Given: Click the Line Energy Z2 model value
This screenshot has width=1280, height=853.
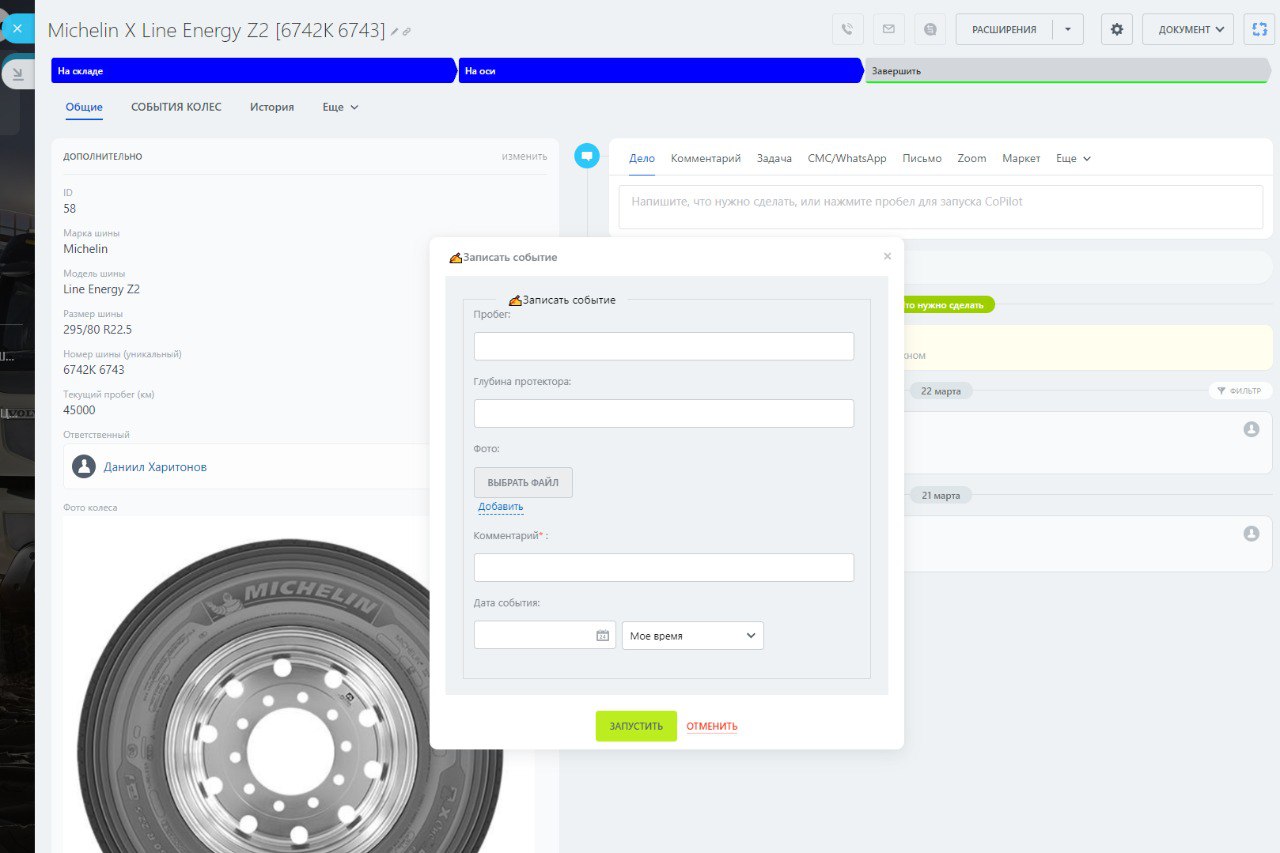Looking at the screenshot, I should point(102,289).
